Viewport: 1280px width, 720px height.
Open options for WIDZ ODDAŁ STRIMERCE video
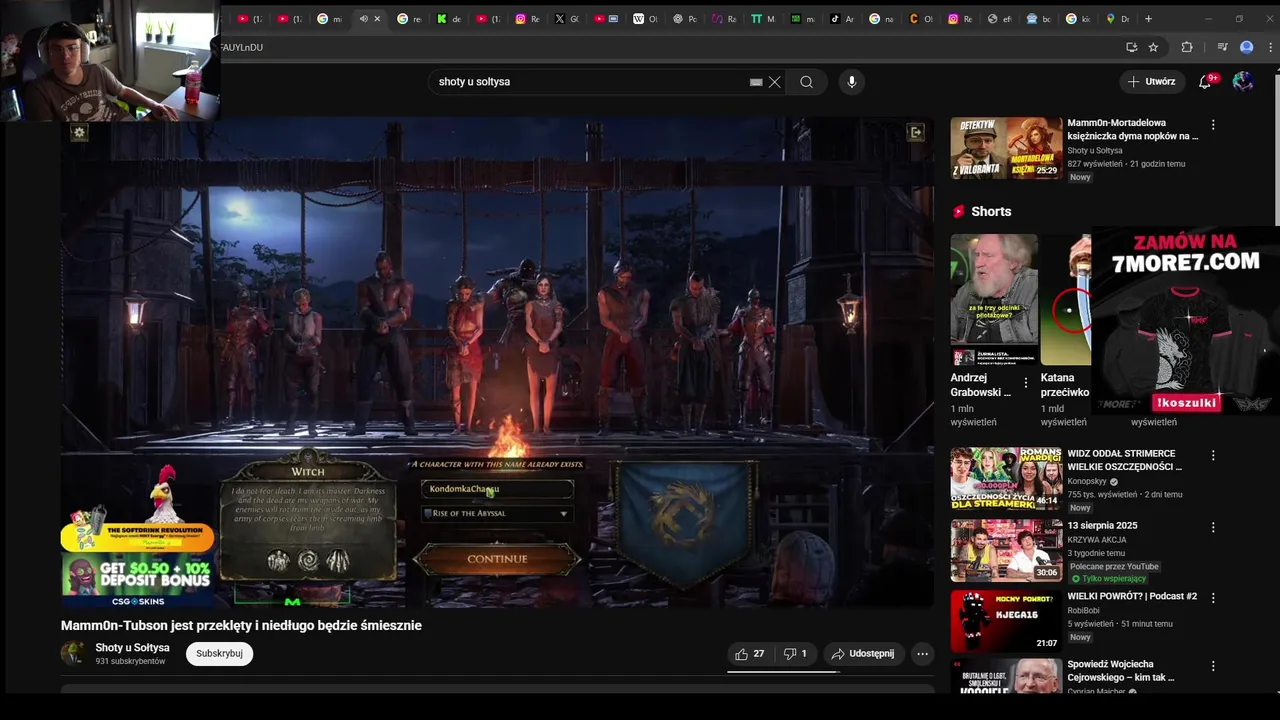[x=1213, y=455]
